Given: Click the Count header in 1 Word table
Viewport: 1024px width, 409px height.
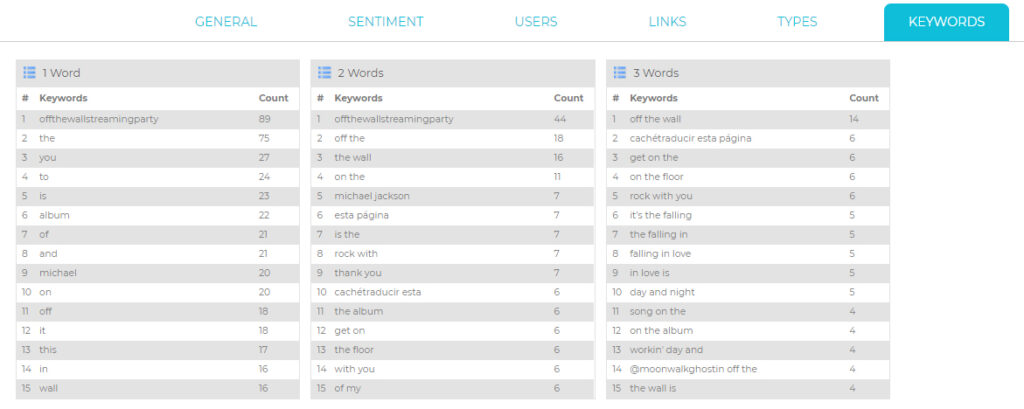Looking at the screenshot, I should click(273, 98).
